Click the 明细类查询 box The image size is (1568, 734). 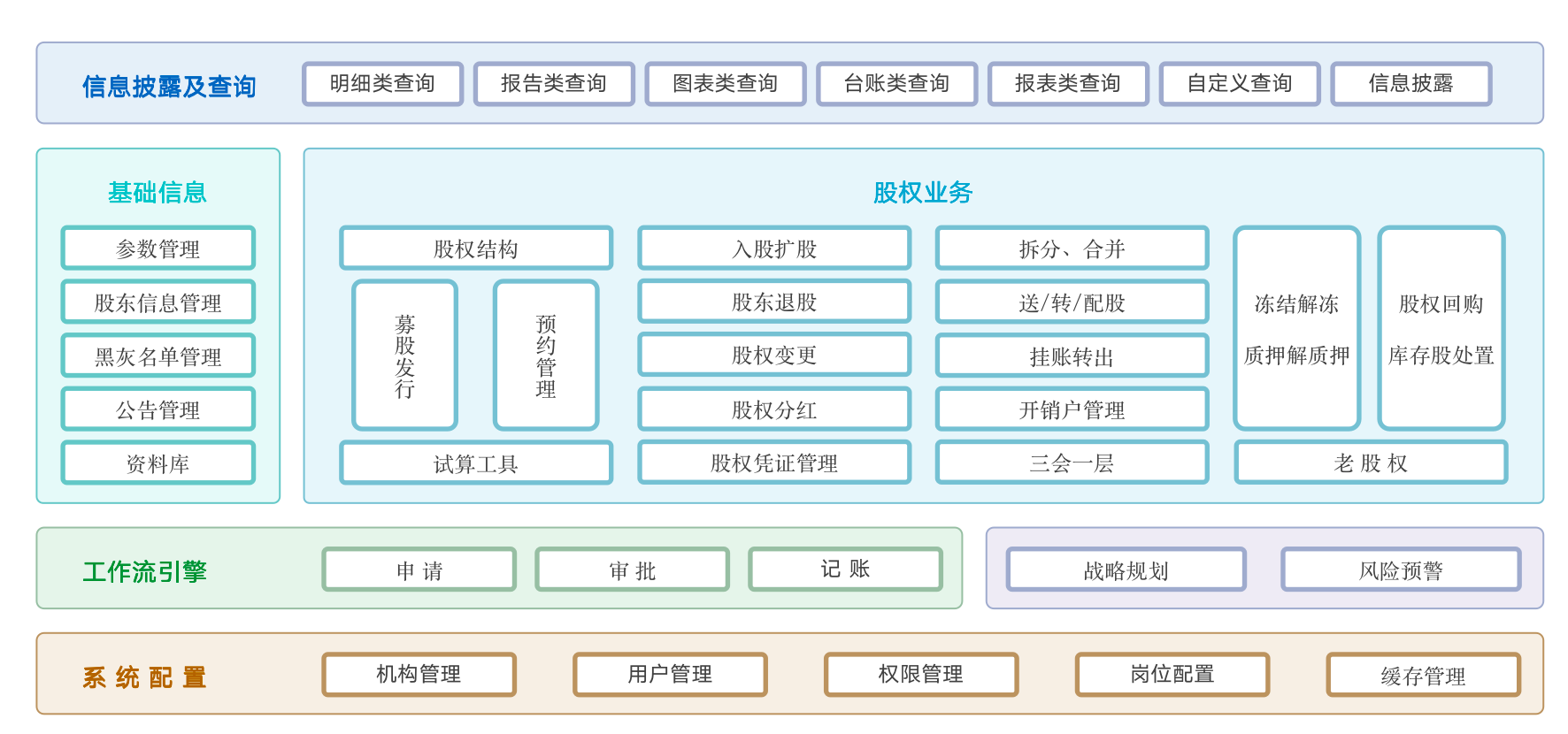[x=382, y=84]
